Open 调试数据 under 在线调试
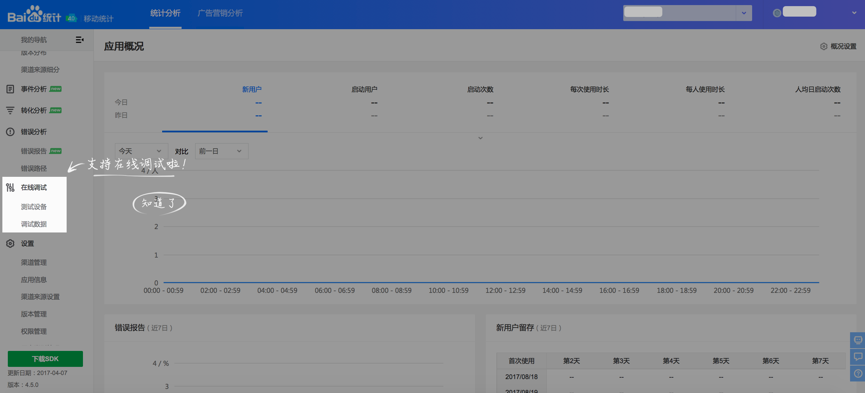The height and width of the screenshot is (393, 865). [x=34, y=224]
